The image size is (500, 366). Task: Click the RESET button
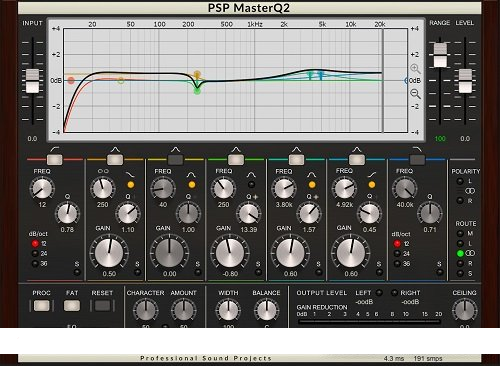point(102,305)
